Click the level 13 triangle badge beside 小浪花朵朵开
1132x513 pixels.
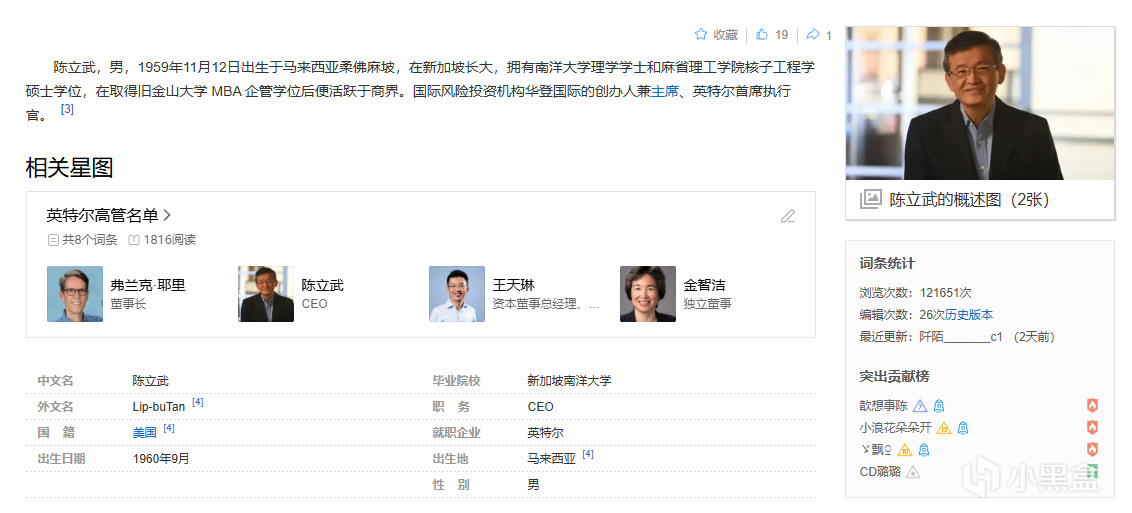pos(944,428)
